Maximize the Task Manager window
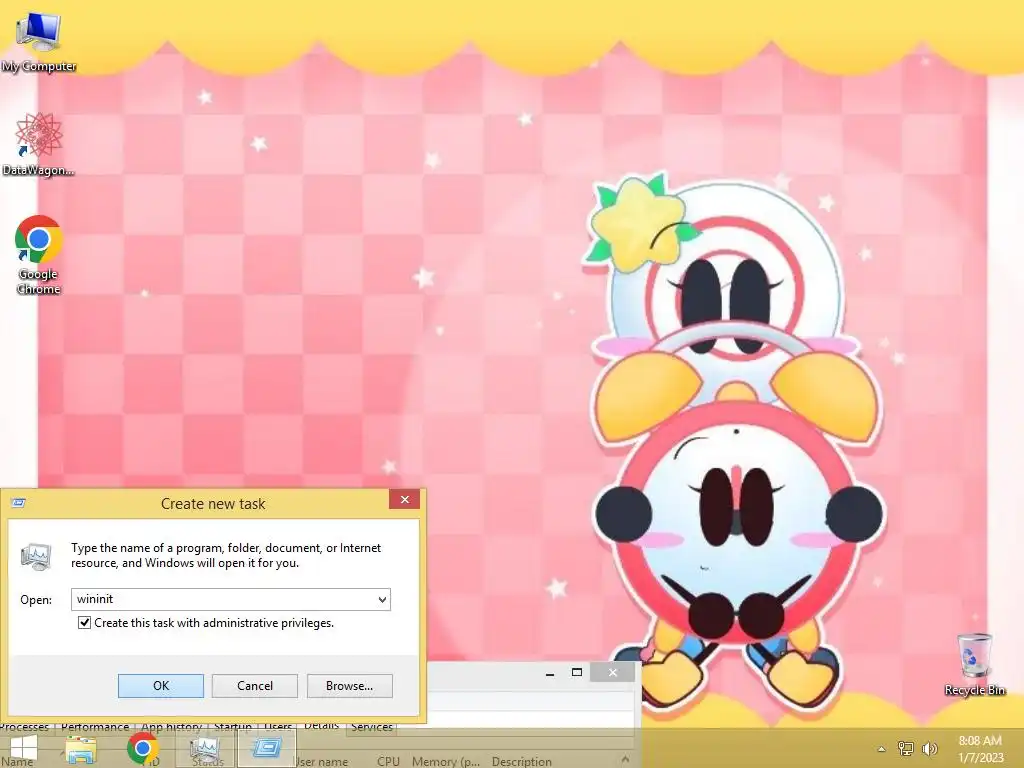 577,673
